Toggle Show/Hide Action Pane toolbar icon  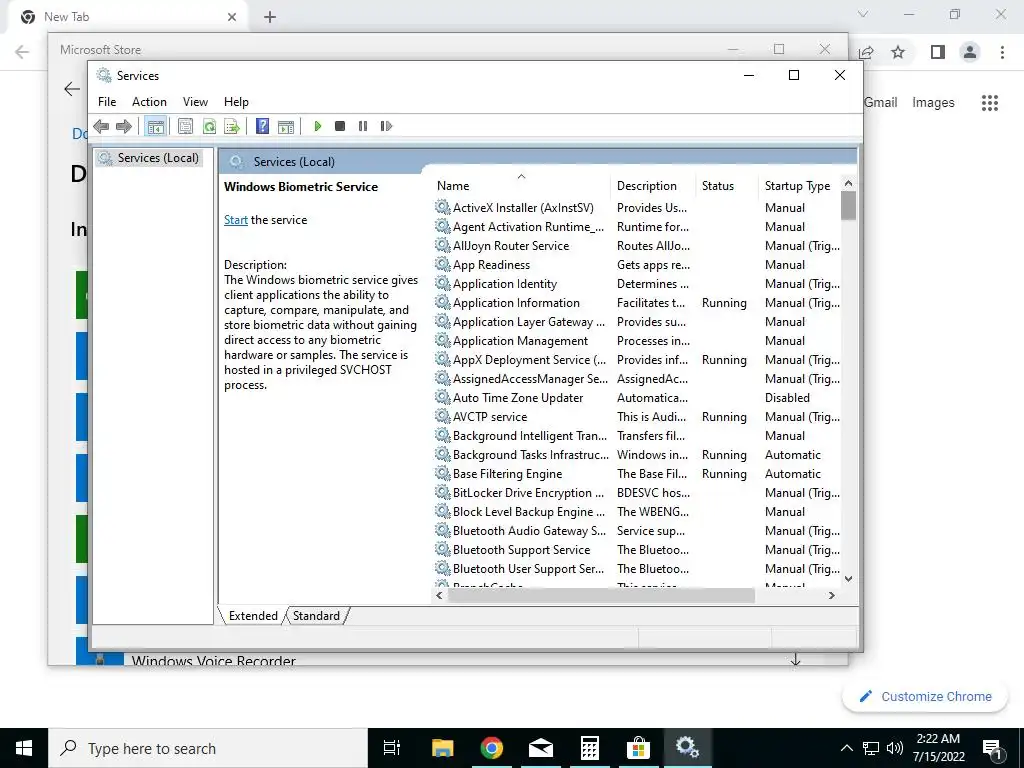pos(286,126)
